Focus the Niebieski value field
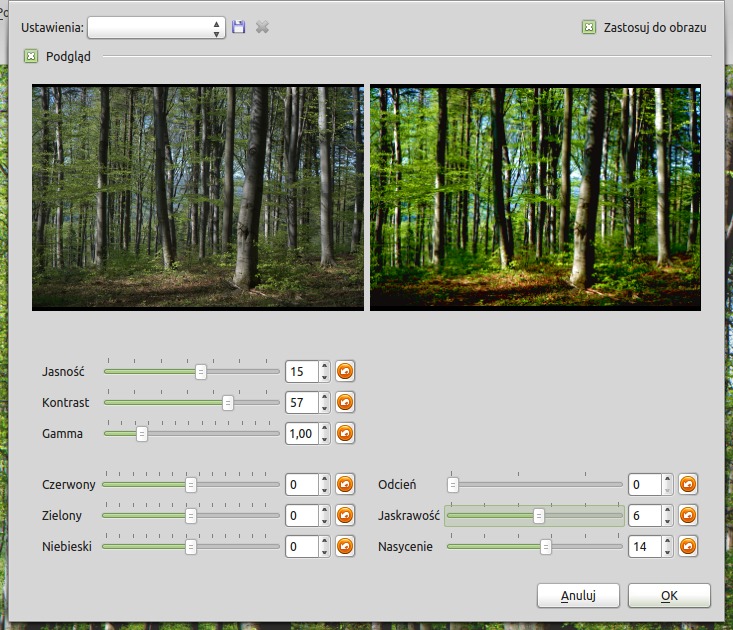The height and width of the screenshot is (630, 733). (x=302, y=546)
